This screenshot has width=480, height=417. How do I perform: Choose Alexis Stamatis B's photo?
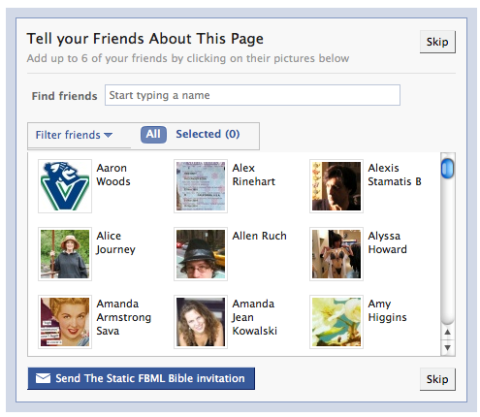336,186
